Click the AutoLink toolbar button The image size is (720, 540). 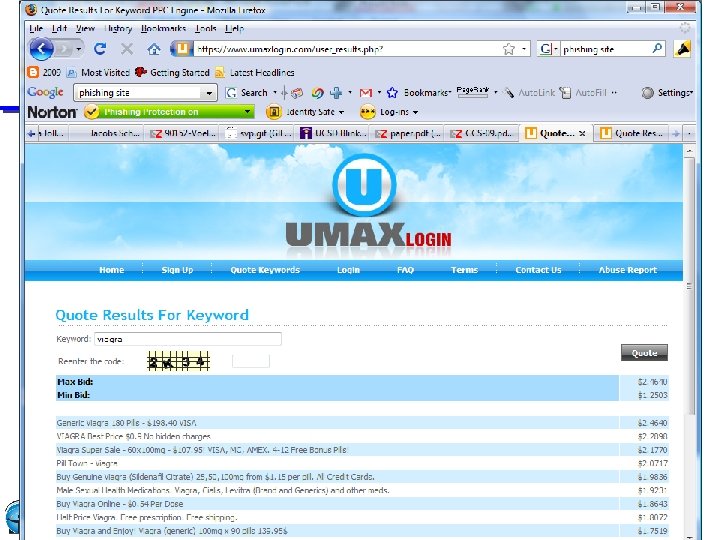(x=530, y=93)
